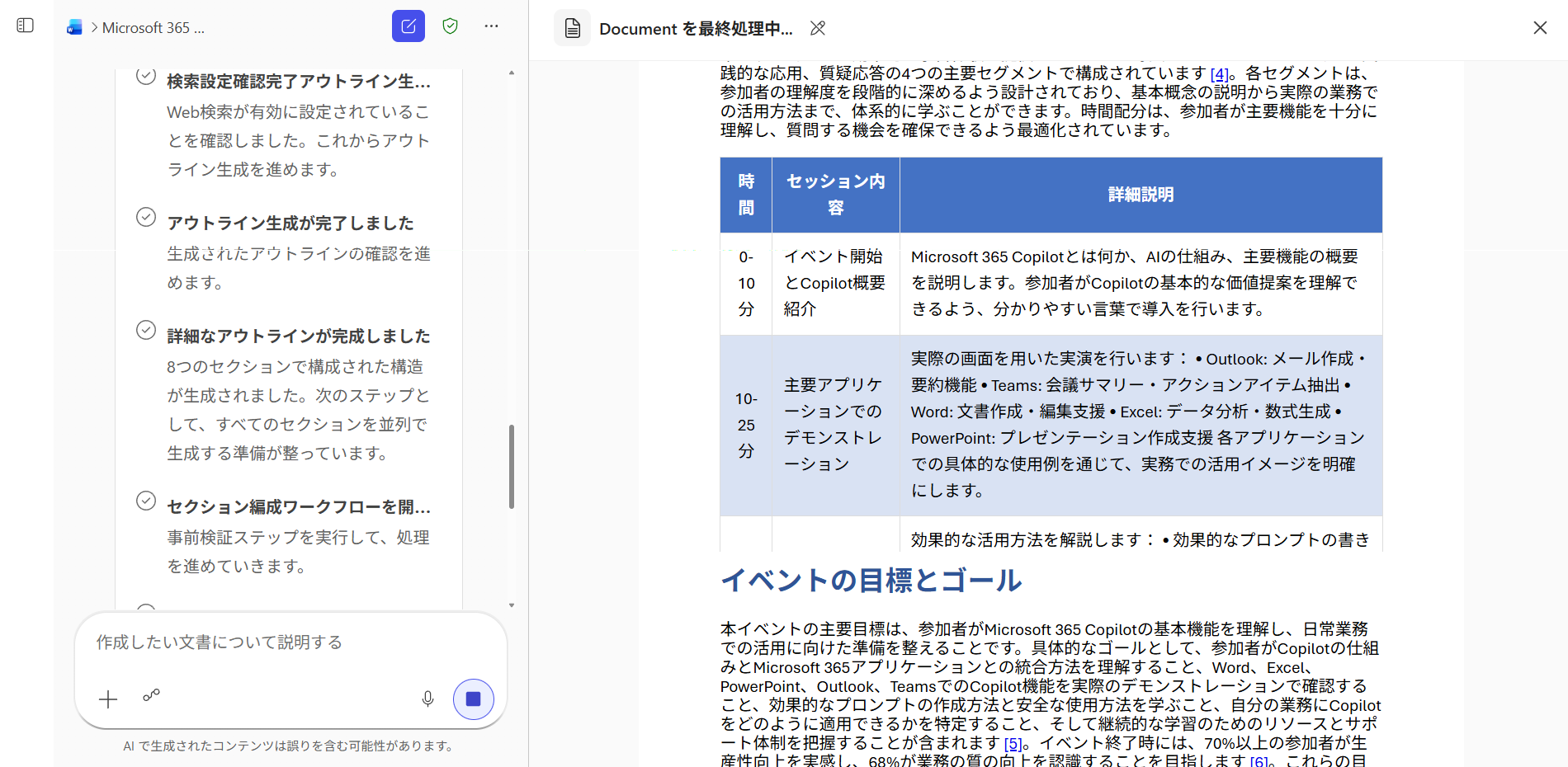Open citation link [4] in document

(1219, 74)
